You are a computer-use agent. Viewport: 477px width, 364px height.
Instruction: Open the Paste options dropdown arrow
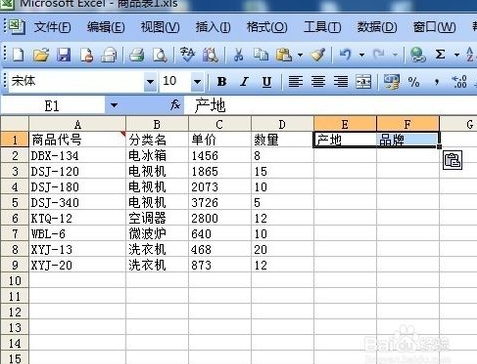point(300,55)
